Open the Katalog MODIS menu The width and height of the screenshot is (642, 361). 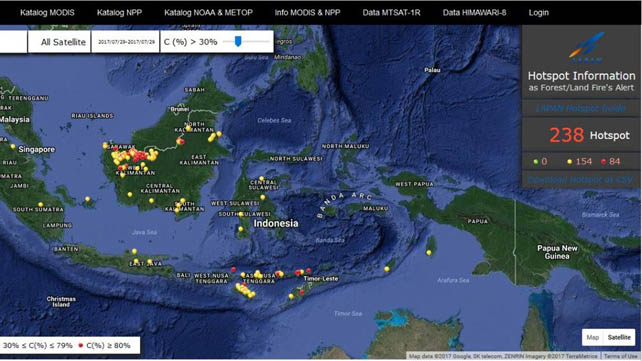point(47,13)
